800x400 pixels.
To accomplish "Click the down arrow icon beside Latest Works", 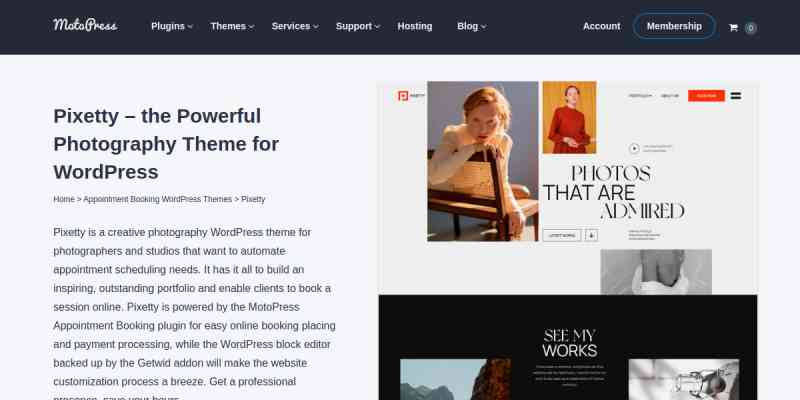I will [x=591, y=235].
